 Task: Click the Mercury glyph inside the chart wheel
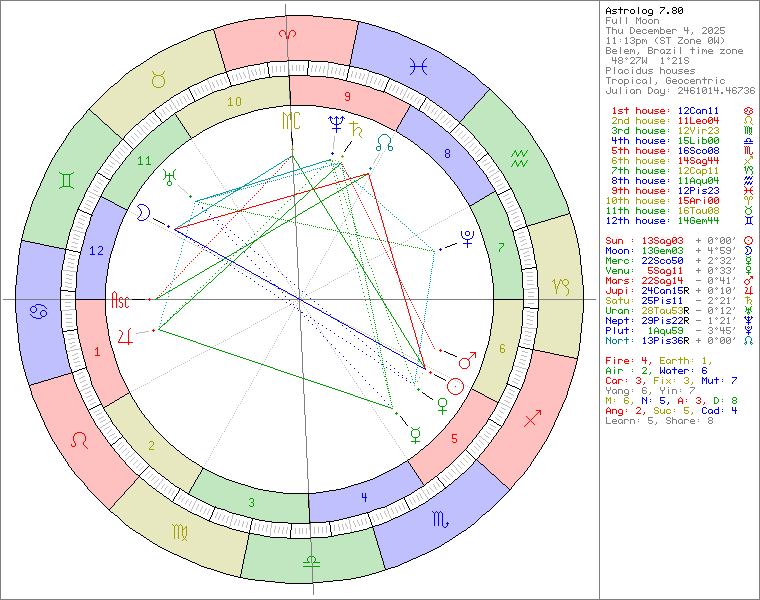[415, 434]
